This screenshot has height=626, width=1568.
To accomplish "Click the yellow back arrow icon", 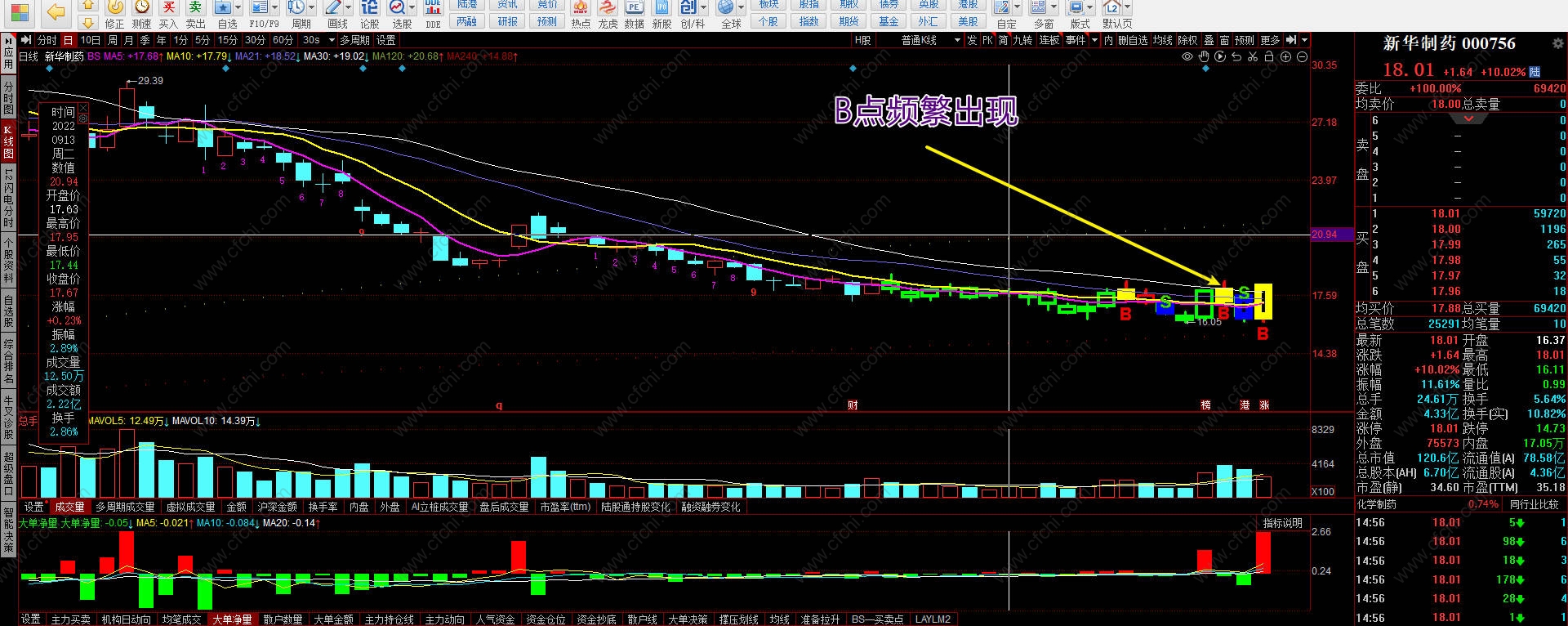I will pos(56,12).
